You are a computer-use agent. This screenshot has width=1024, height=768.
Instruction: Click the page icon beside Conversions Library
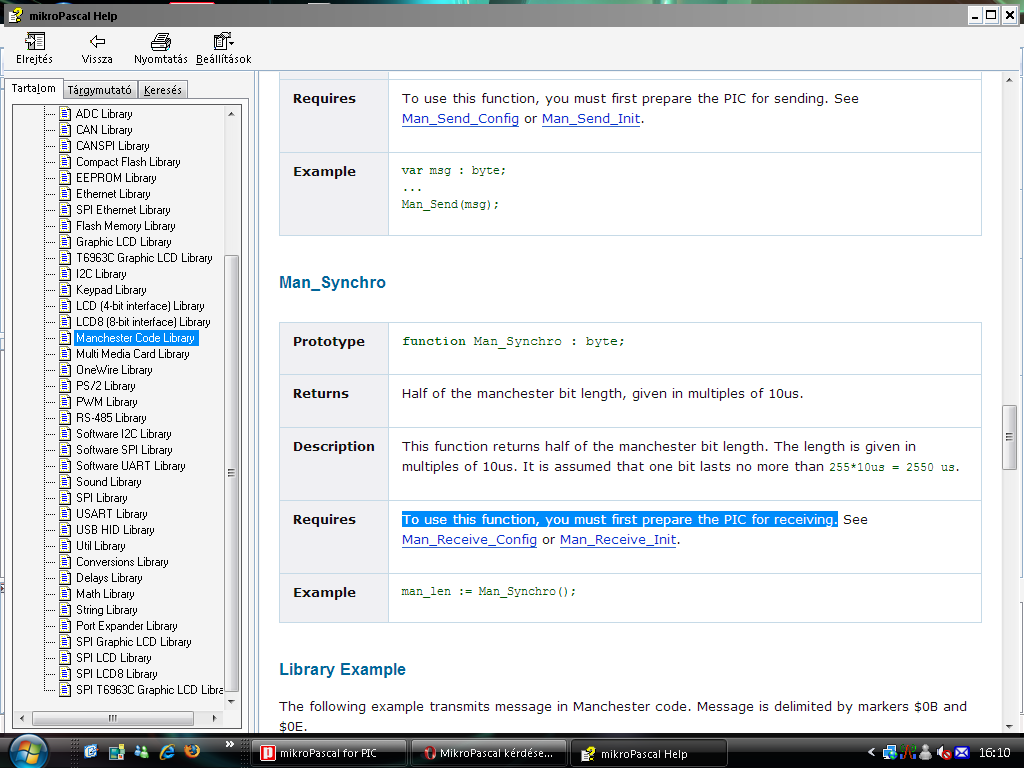tap(65, 562)
